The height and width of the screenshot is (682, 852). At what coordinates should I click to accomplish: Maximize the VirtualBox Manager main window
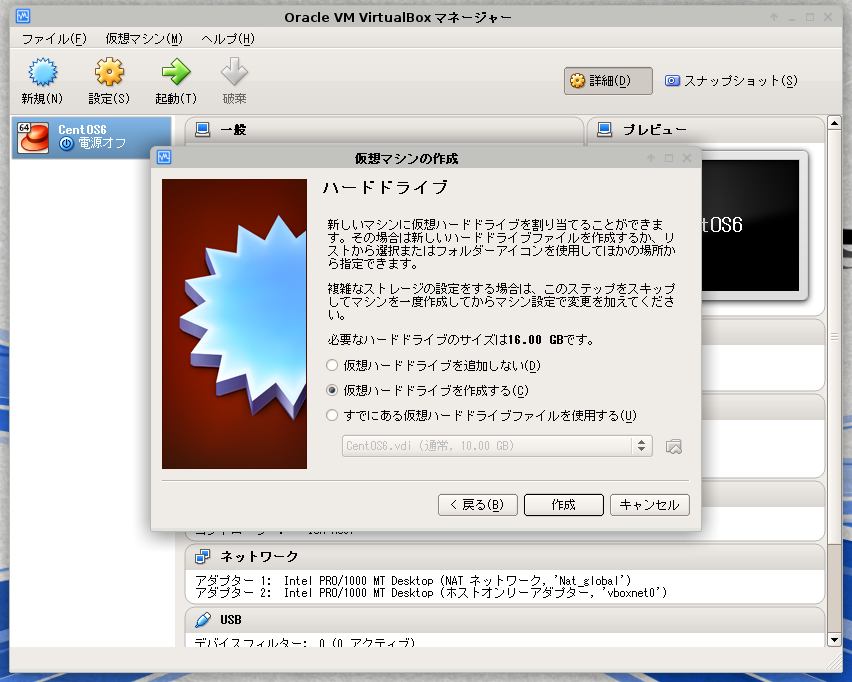810,17
